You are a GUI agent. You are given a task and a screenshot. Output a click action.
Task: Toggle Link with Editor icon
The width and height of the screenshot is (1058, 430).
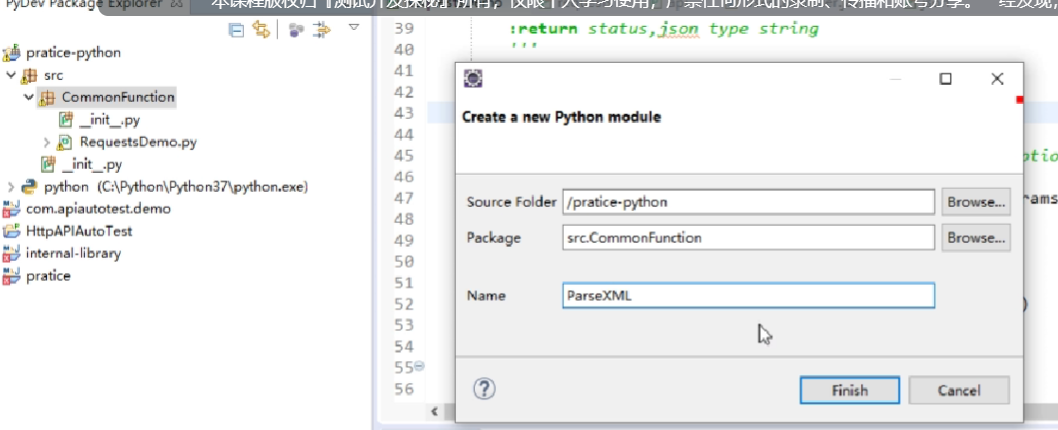(x=261, y=31)
